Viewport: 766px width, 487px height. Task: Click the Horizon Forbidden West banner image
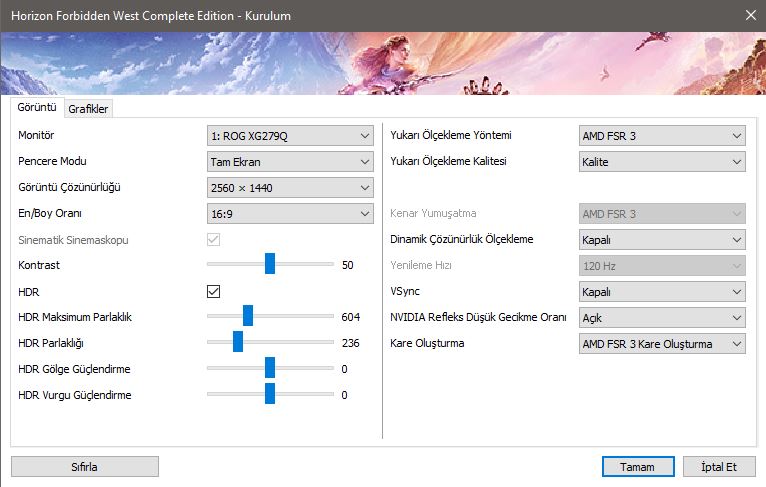tap(383, 63)
